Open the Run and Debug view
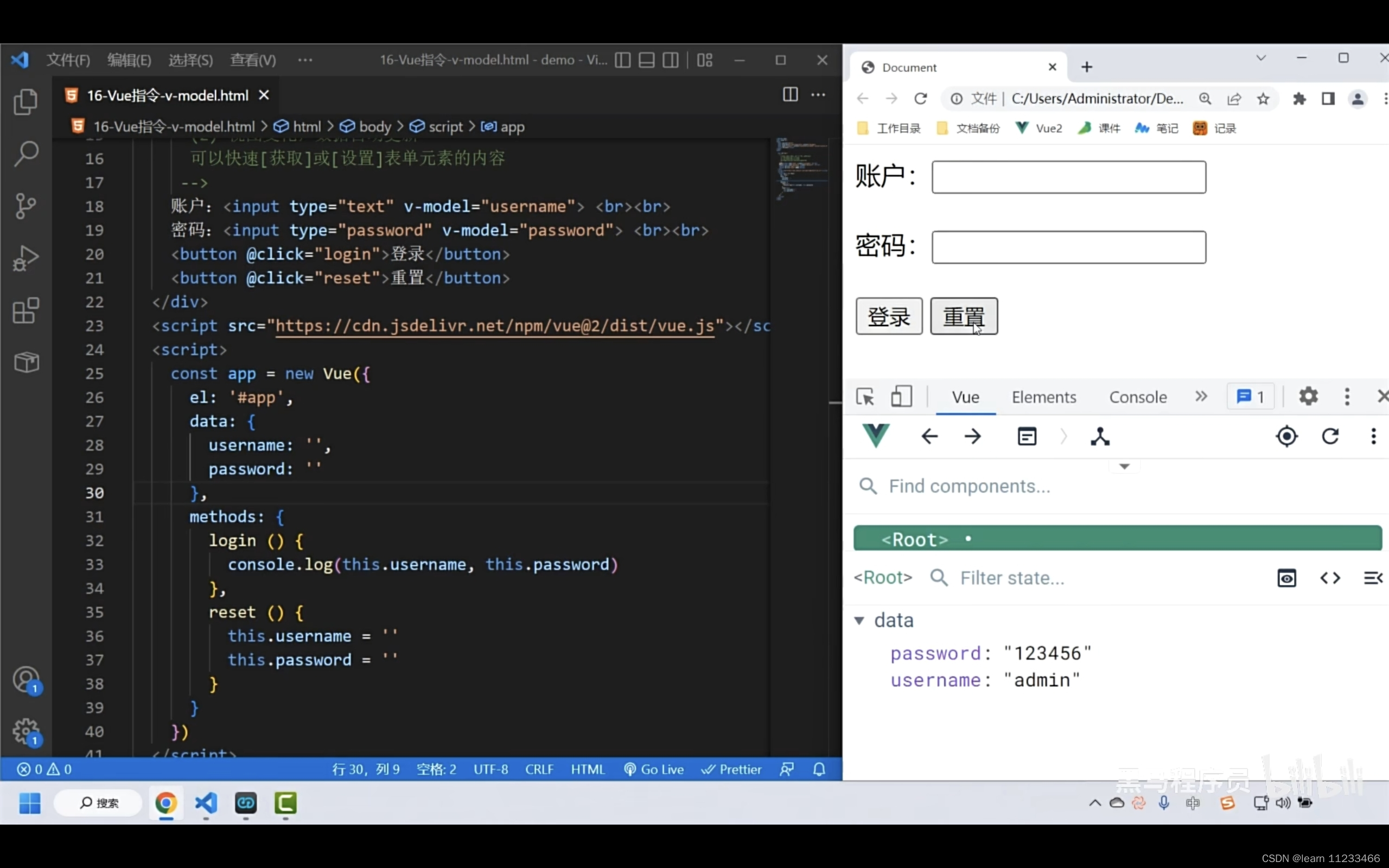 point(26,258)
